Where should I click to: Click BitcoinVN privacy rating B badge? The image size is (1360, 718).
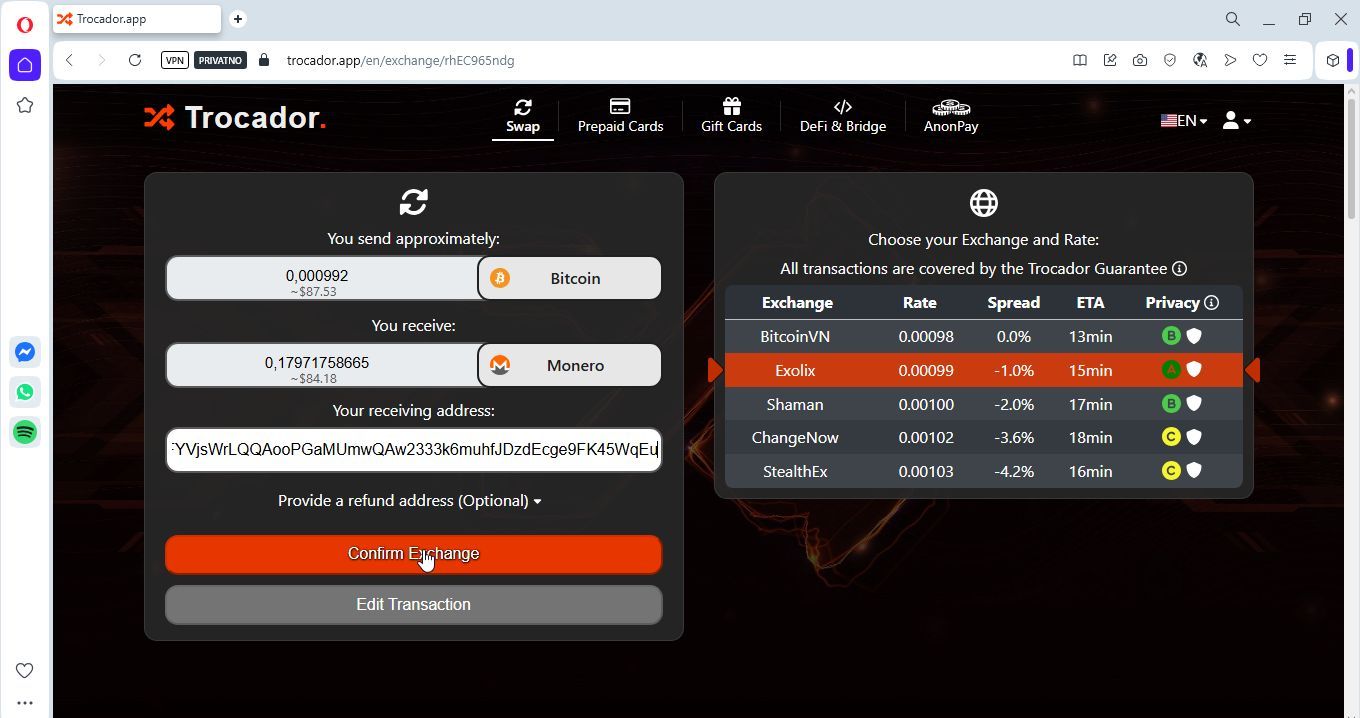coord(1171,336)
